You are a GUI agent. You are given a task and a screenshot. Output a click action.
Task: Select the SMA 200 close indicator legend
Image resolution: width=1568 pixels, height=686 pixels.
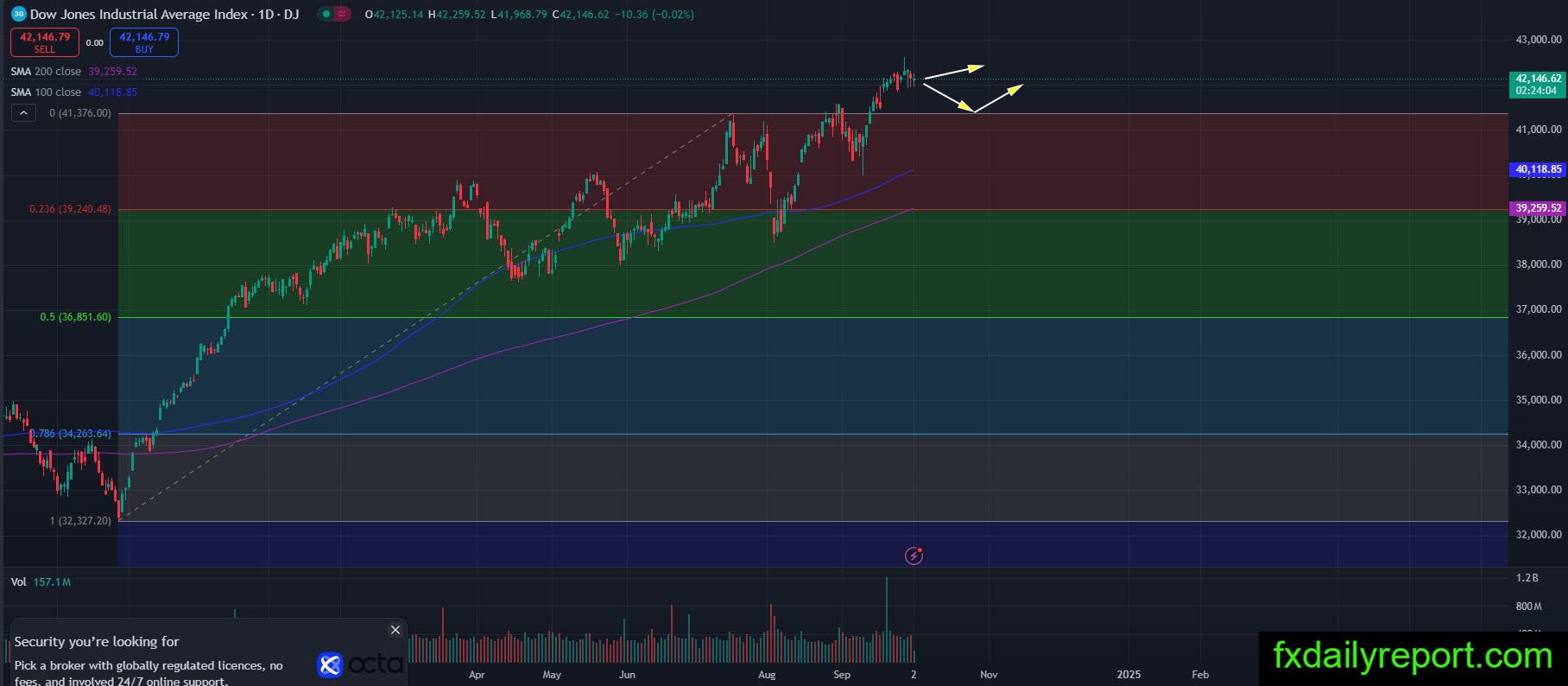[46, 72]
